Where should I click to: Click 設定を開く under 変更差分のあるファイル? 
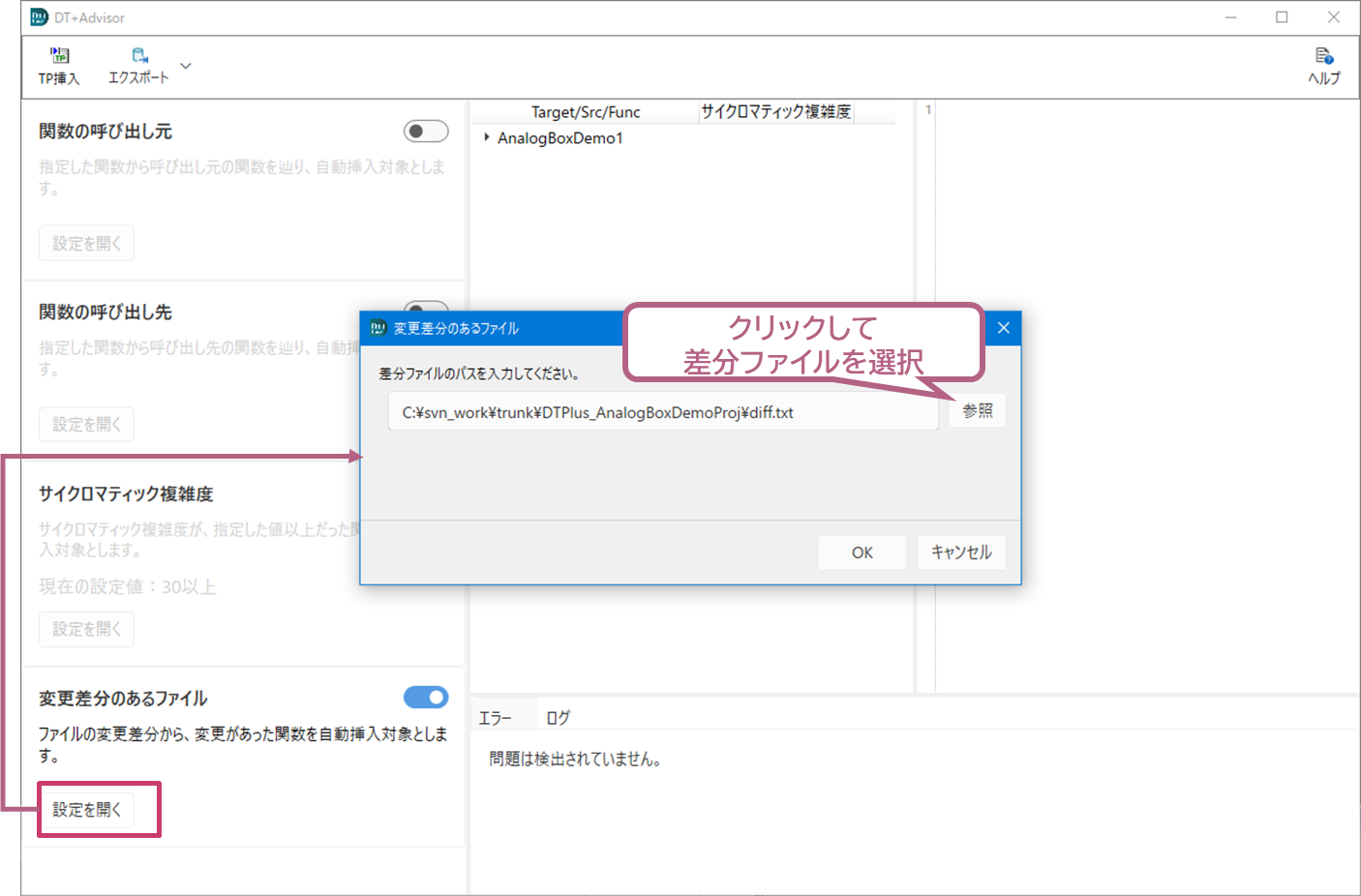[87, 810]
